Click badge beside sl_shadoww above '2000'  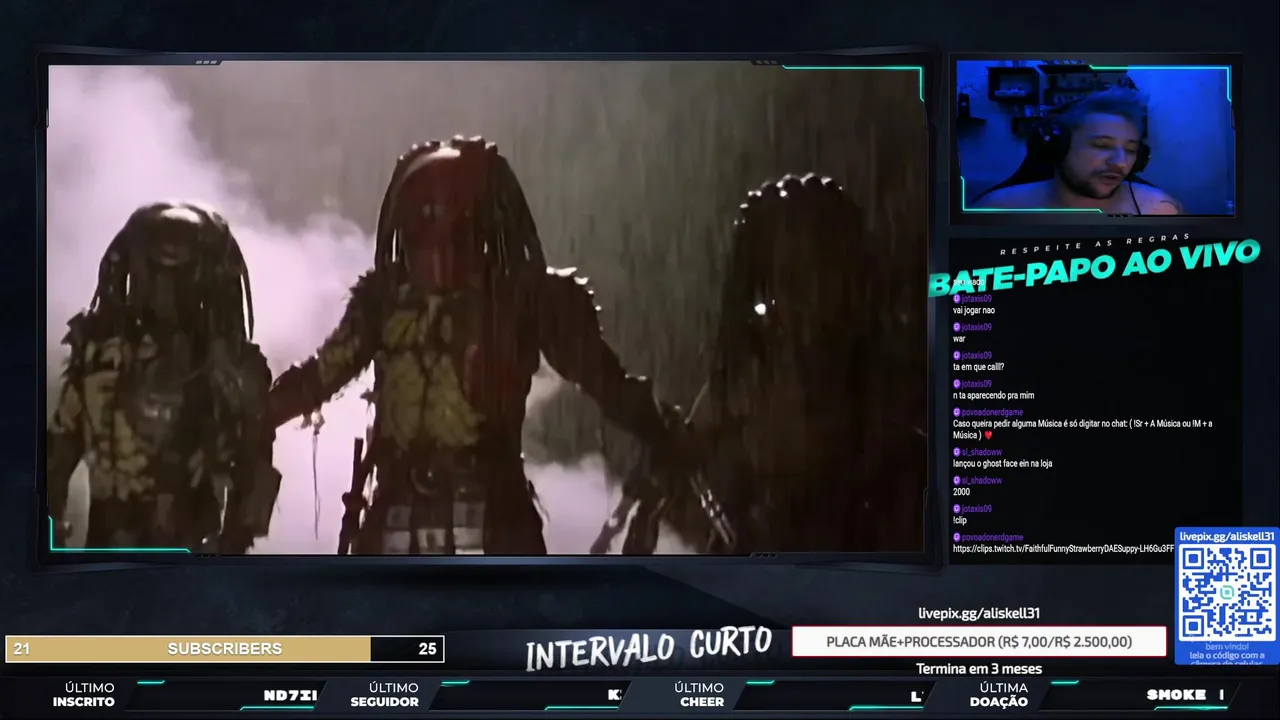tap(957, 480)
